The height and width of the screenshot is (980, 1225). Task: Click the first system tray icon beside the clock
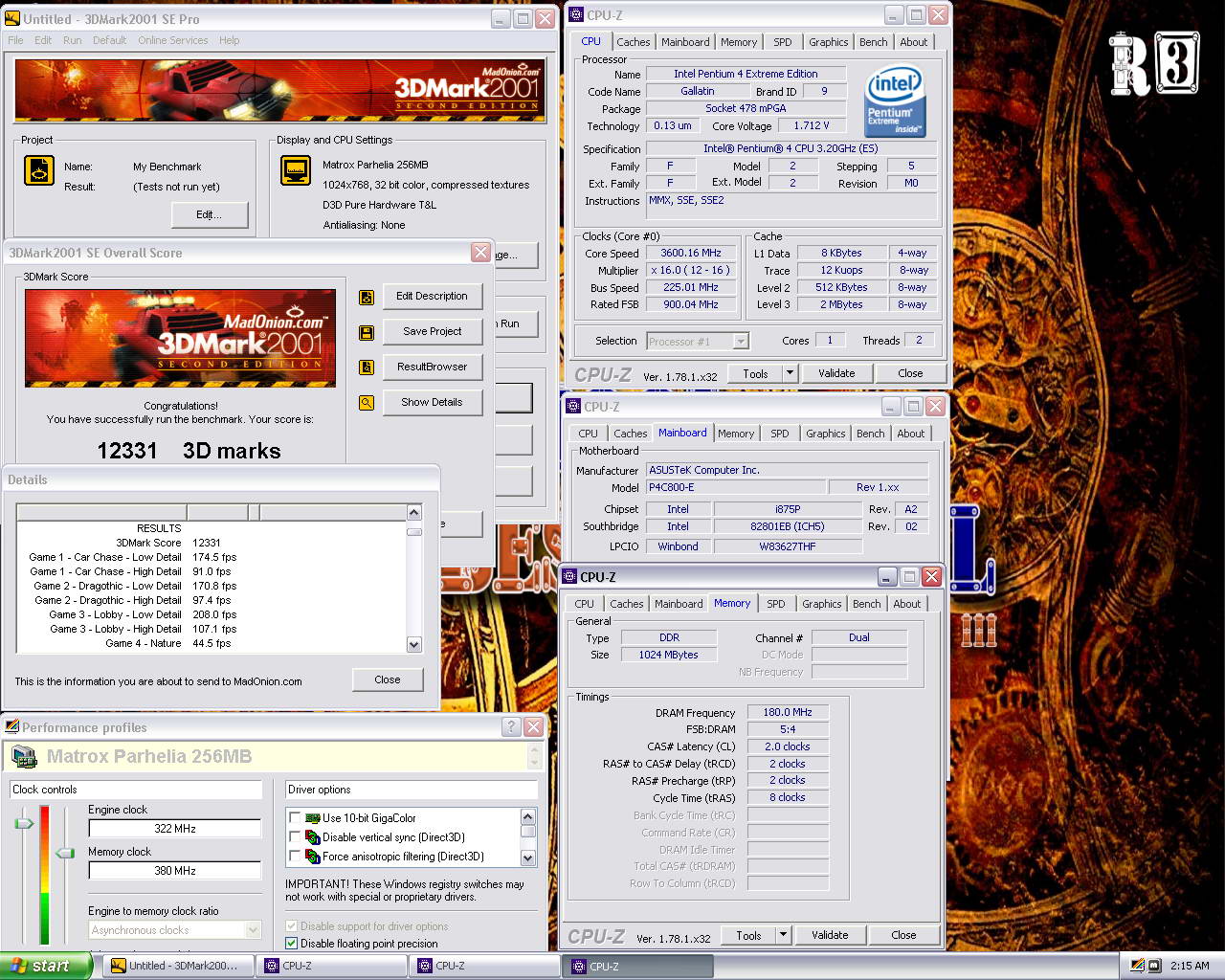(x=1137, y=966)
